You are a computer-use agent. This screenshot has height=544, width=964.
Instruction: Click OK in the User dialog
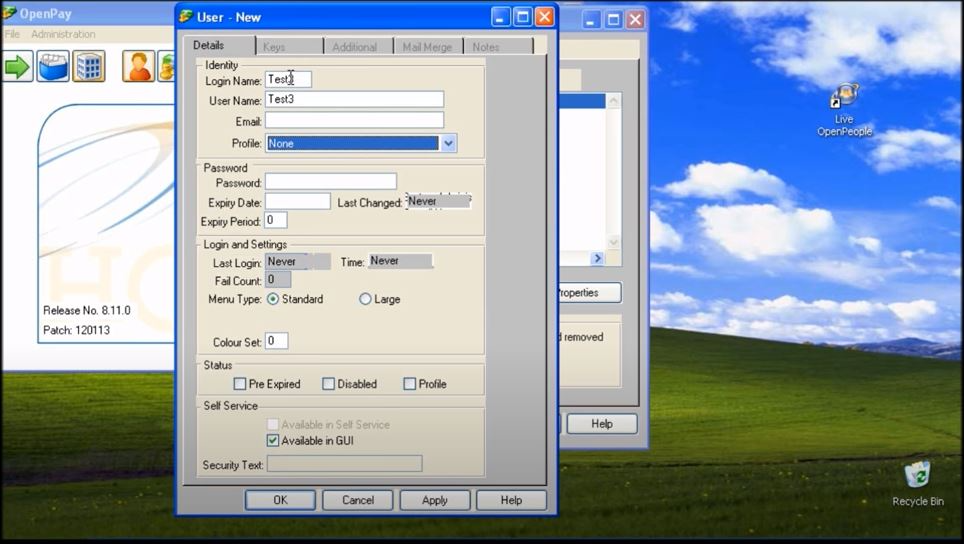coord(280,500)
